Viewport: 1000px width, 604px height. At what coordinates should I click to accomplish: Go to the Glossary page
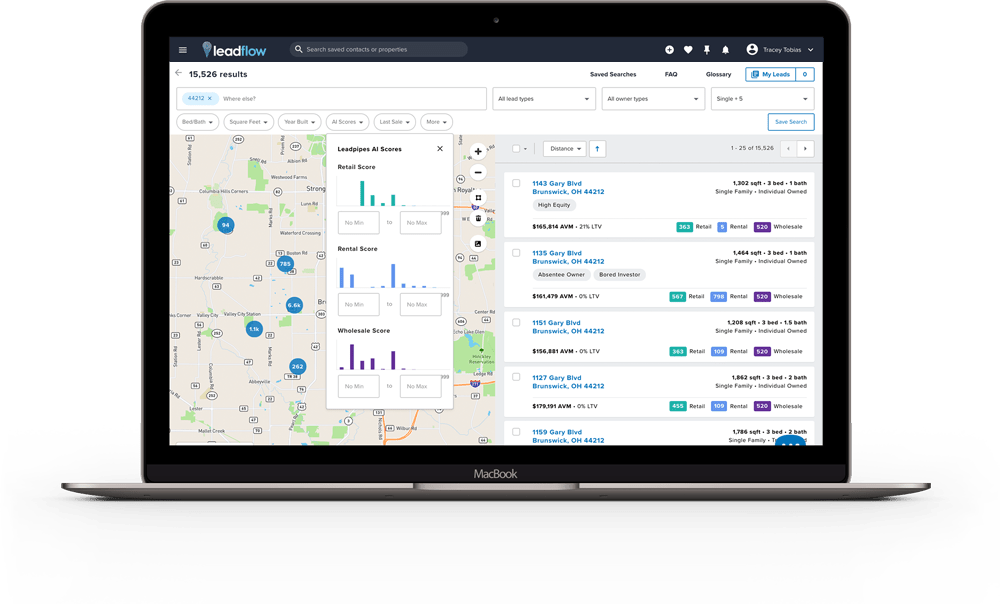718,75
